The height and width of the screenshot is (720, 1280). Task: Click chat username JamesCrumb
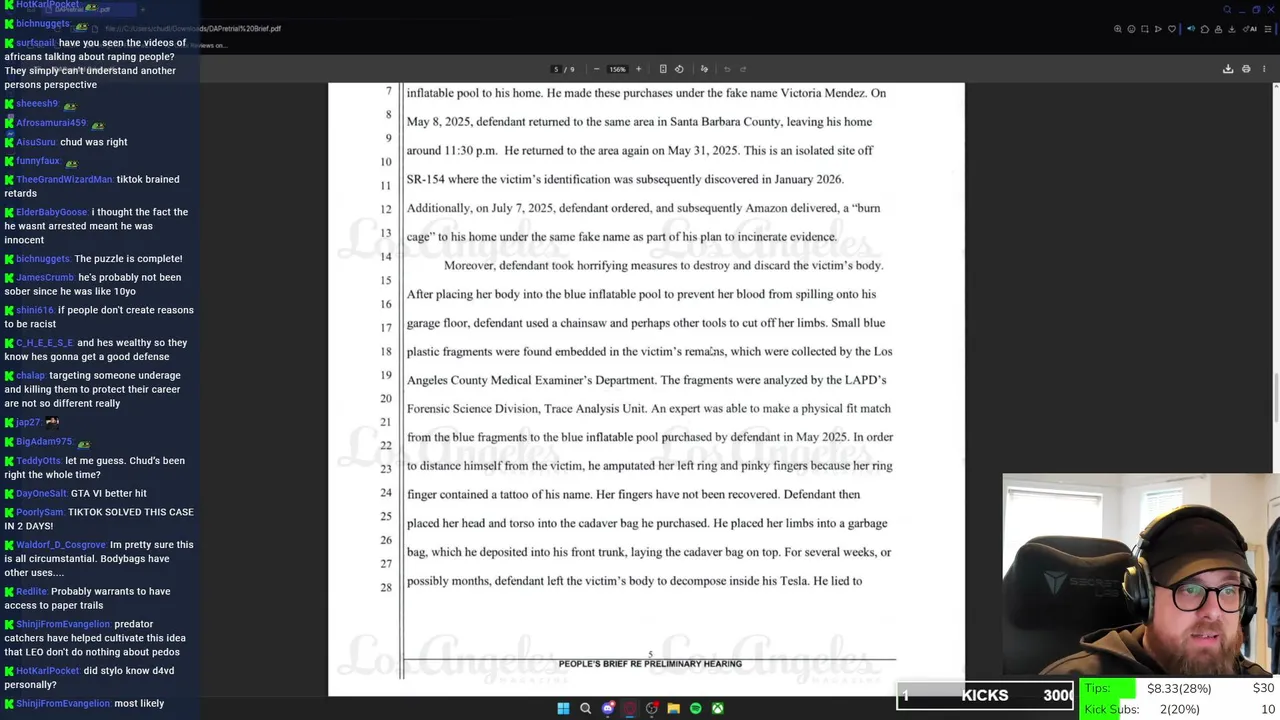pos(45,278)
